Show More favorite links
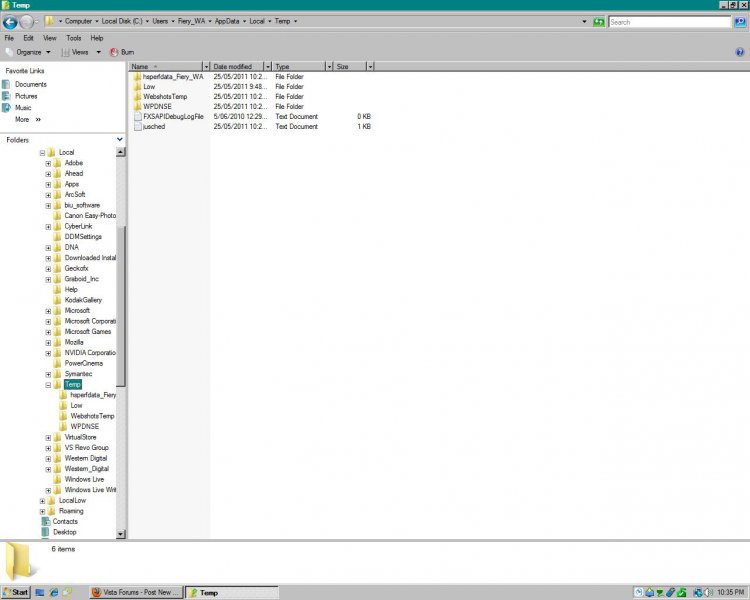This screenshot has width=750, height=600. pyautogui.click(x=28, y=119)
